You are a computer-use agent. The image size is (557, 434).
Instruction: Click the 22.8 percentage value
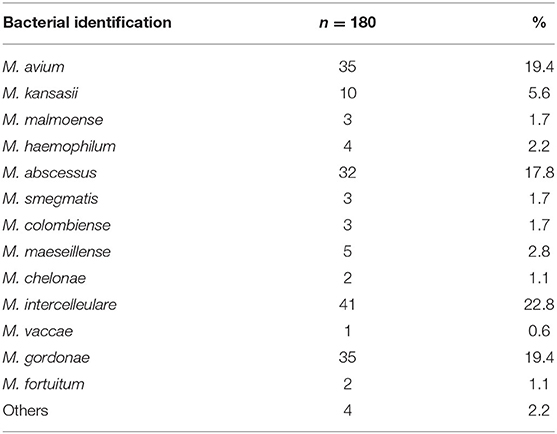click(x=539, y=305)
